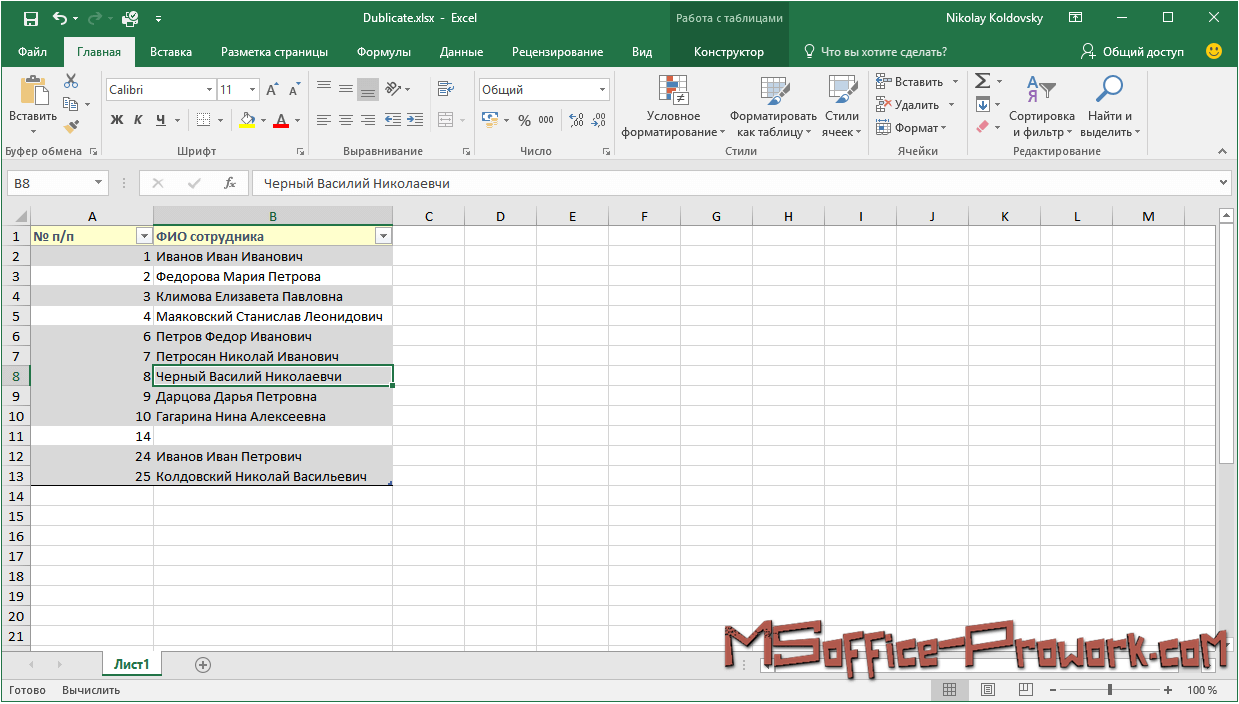This screenshot has width=1239, height=704.
Task: Click inside the Name Box showing B8
Action: click(x=48, y=183)
